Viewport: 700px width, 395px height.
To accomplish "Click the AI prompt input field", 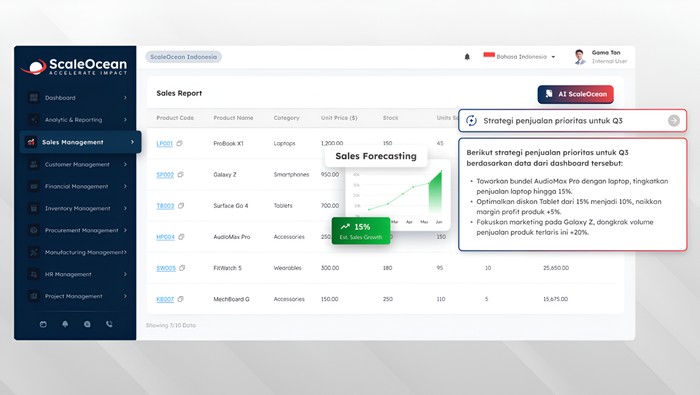I will [572, 121].
